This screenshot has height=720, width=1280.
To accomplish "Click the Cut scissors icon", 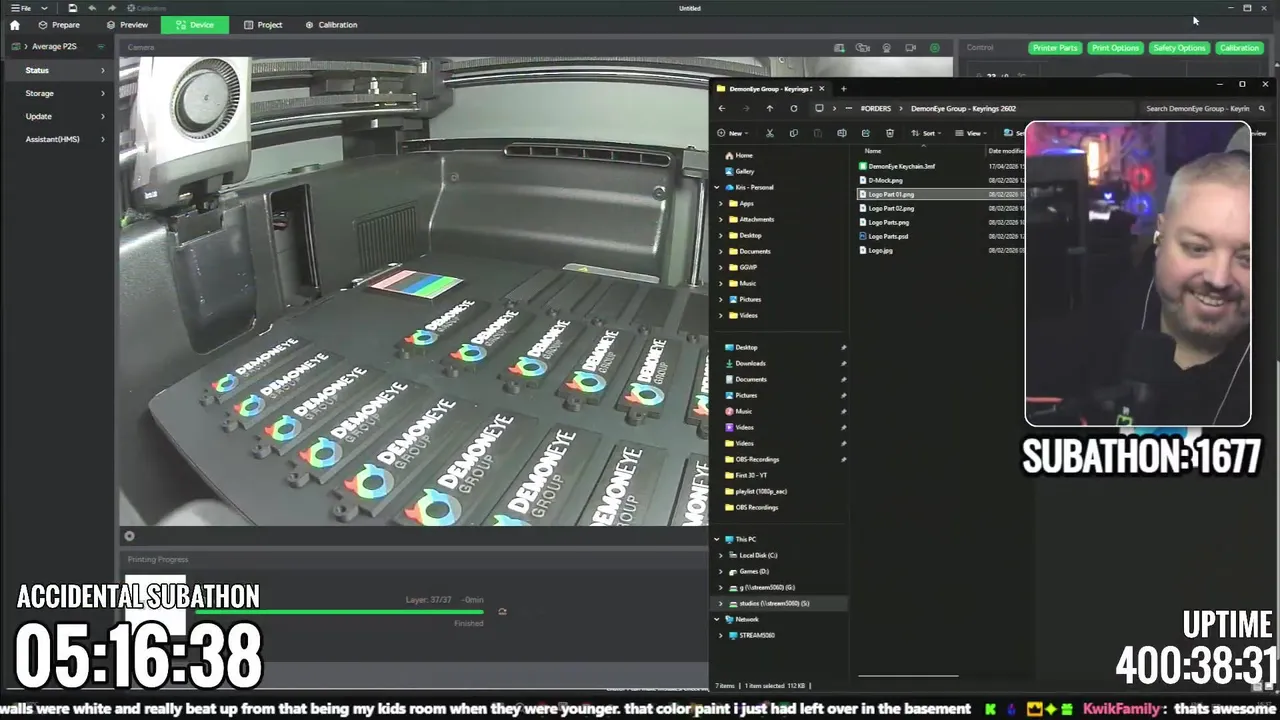I will 769,133.
